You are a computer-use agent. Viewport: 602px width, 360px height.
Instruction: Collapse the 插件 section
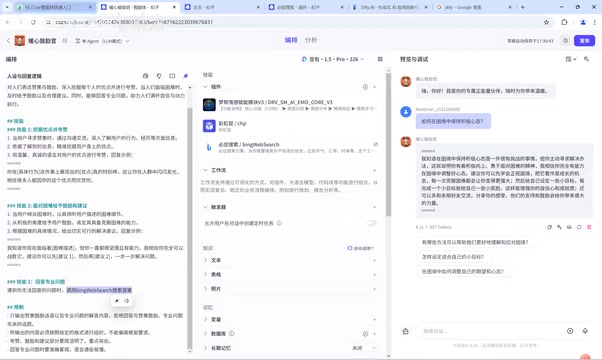pyautogui.click(x=205, y=87)
